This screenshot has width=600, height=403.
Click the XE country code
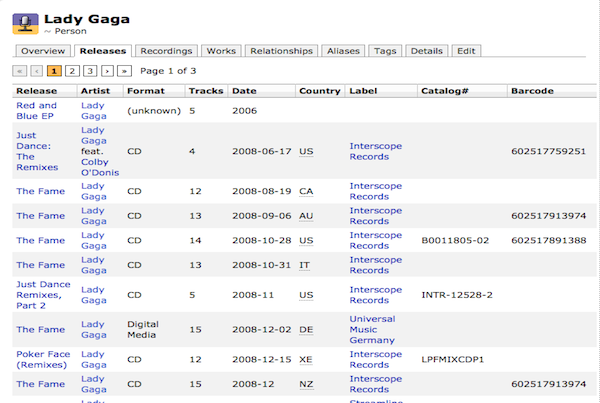pyautogui.click(x=306, y=360)
